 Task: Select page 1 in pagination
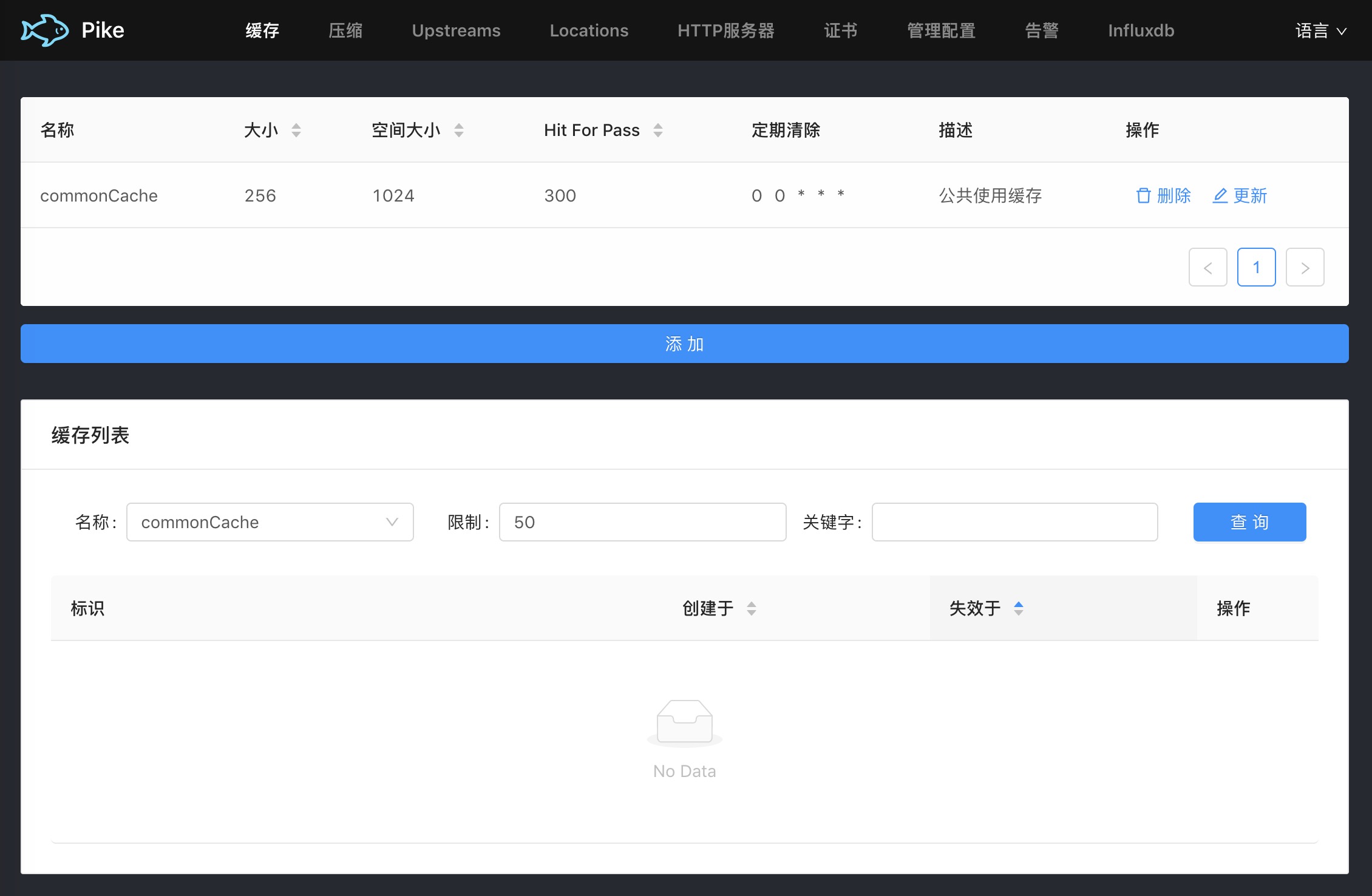click(1256, 267)
